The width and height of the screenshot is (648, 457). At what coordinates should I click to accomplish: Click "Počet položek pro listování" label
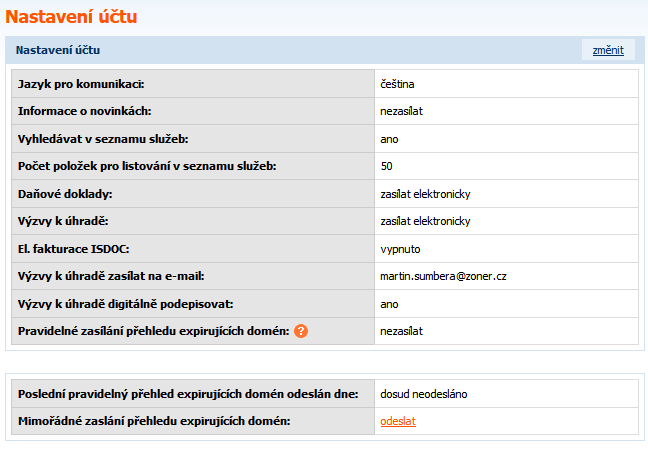(x=147, y=166)
